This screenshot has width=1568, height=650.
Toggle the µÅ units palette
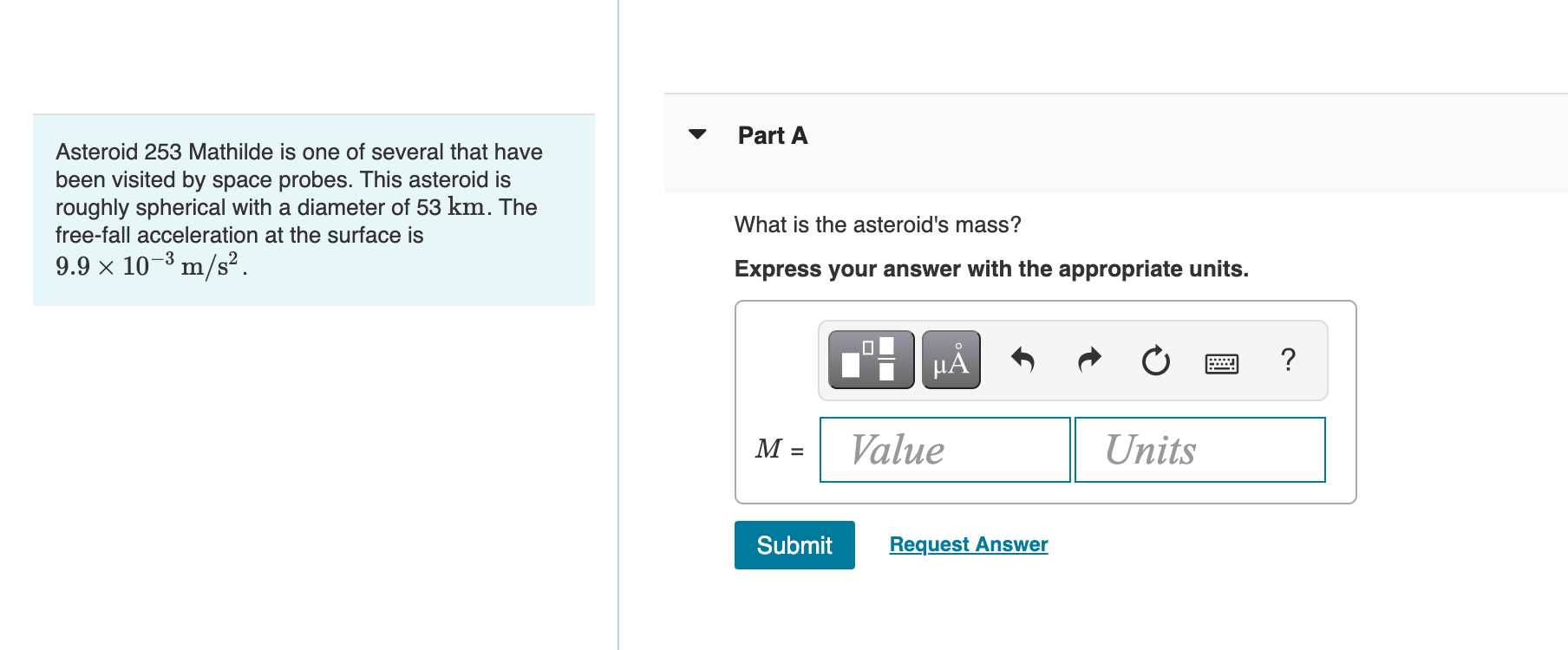(x=950, y=360)
